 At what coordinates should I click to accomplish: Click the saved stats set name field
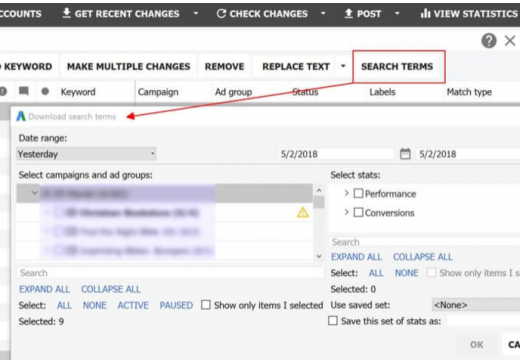483,321
